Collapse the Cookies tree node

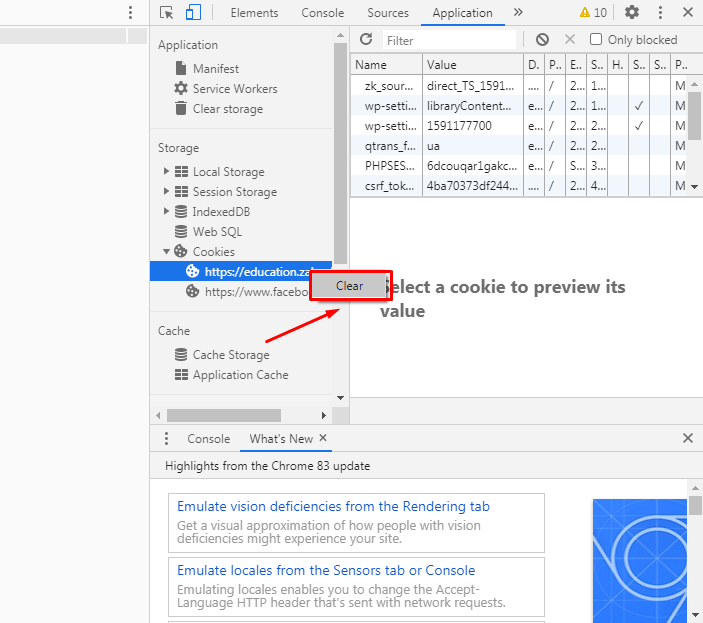coord(166,252)
